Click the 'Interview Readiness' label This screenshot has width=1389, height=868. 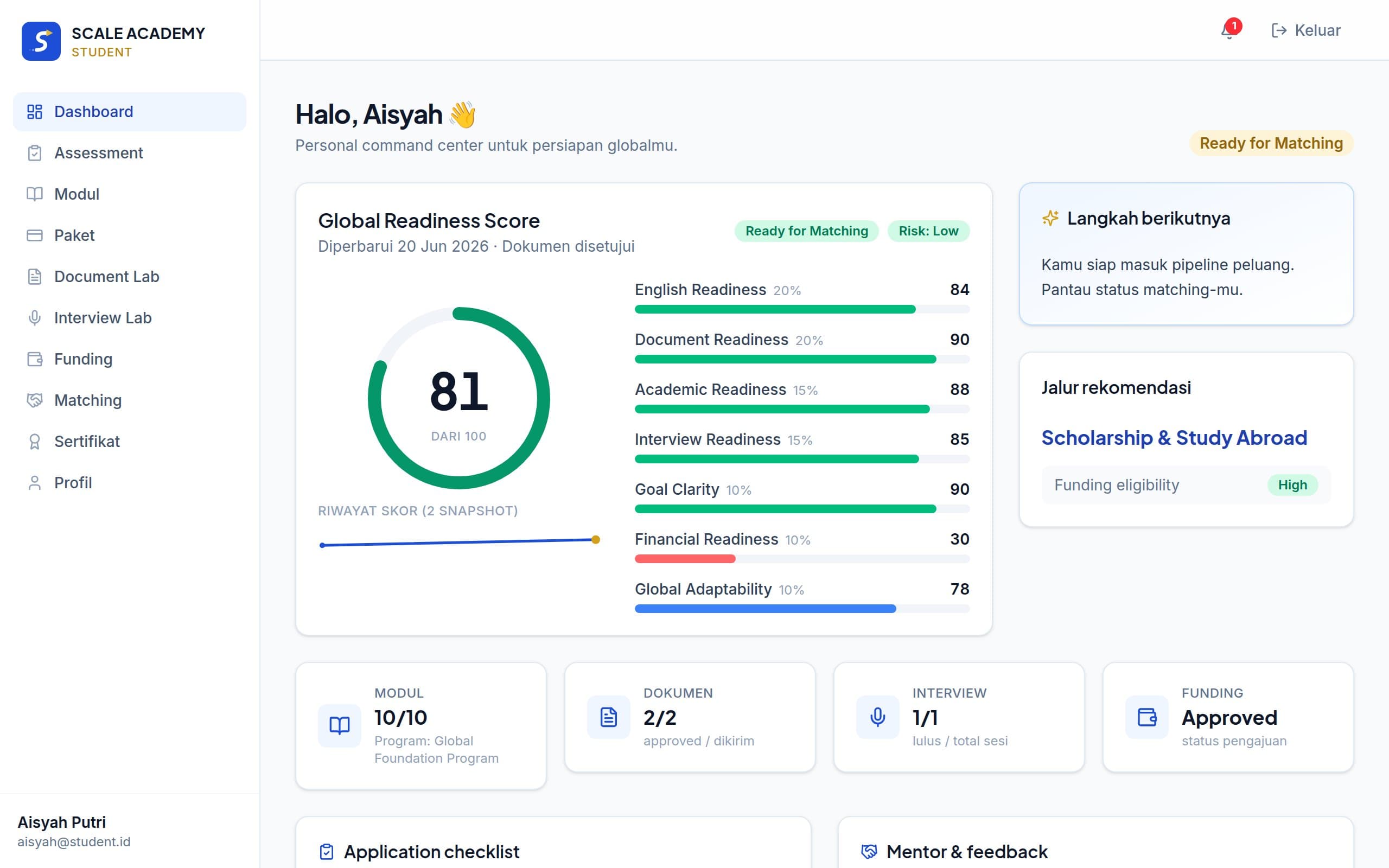[707, 439]
